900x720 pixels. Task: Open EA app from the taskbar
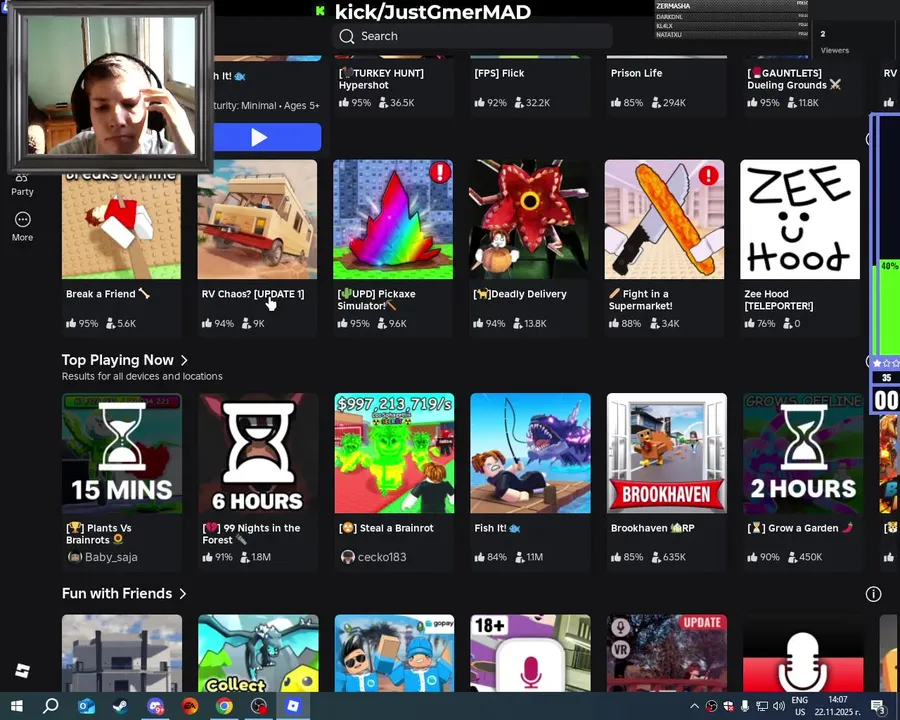click(x=189, y=706)
